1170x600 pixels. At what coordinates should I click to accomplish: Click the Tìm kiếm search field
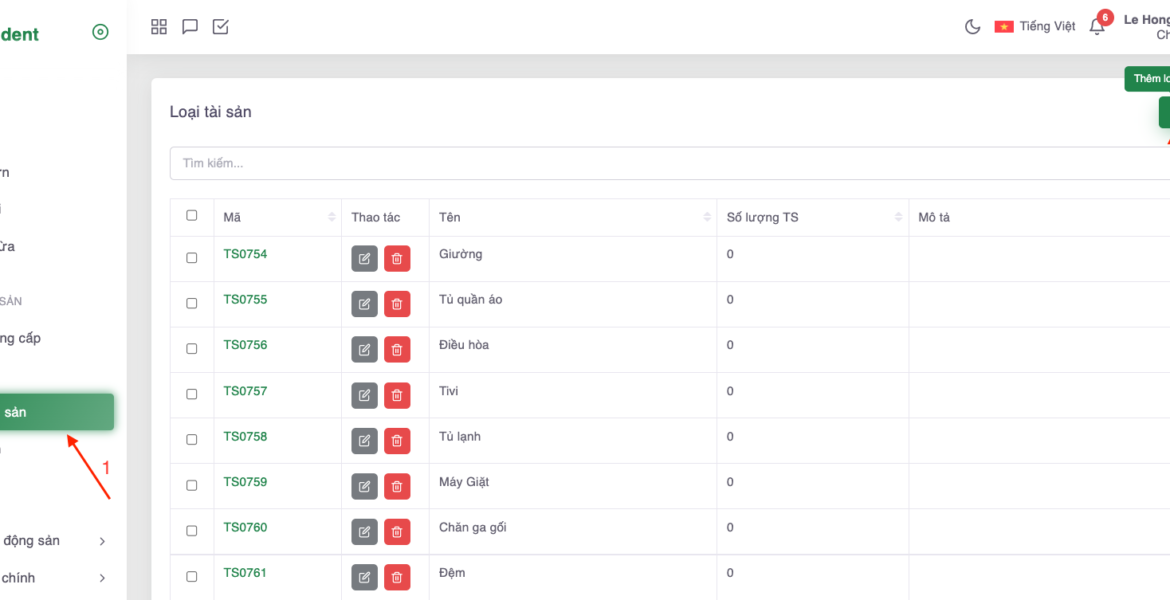pos(660,164)
